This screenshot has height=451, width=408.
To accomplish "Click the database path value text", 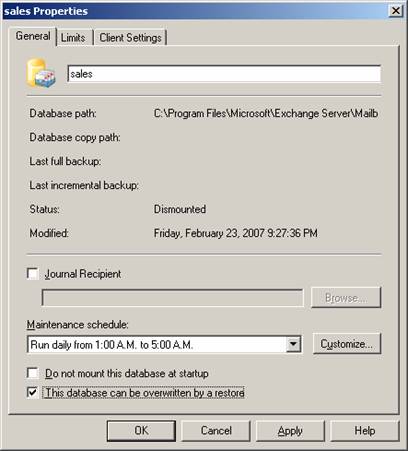I will click(x=266, y=114).
